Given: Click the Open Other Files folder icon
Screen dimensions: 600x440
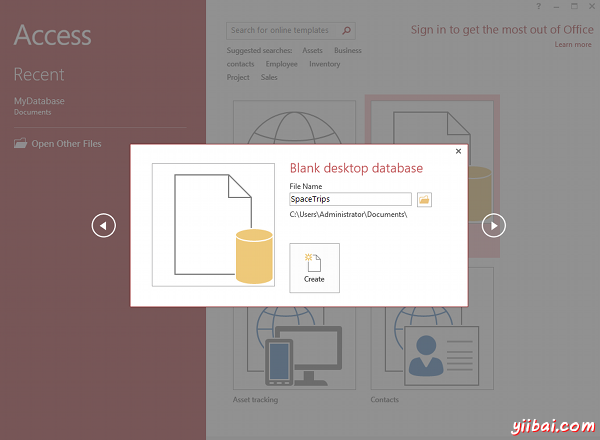Looking at the screenshot, I should [21, 144].
